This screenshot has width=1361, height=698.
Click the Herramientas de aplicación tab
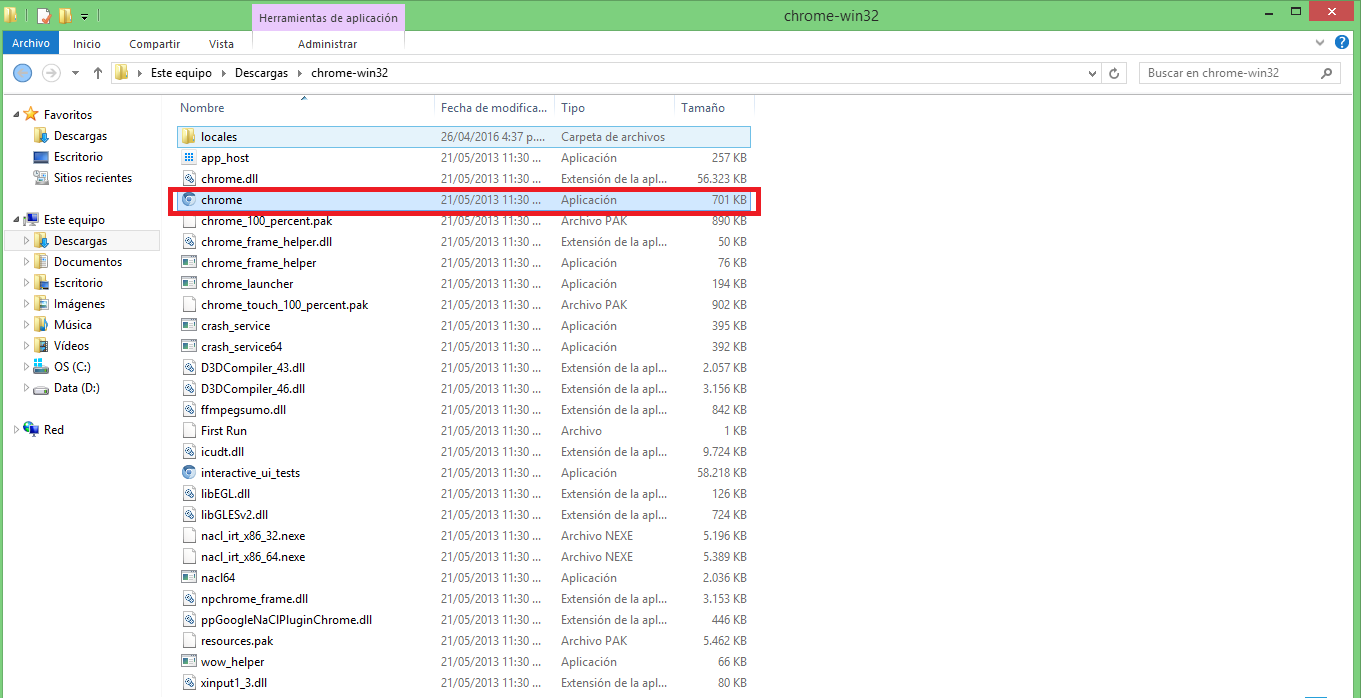coord(328,17)
